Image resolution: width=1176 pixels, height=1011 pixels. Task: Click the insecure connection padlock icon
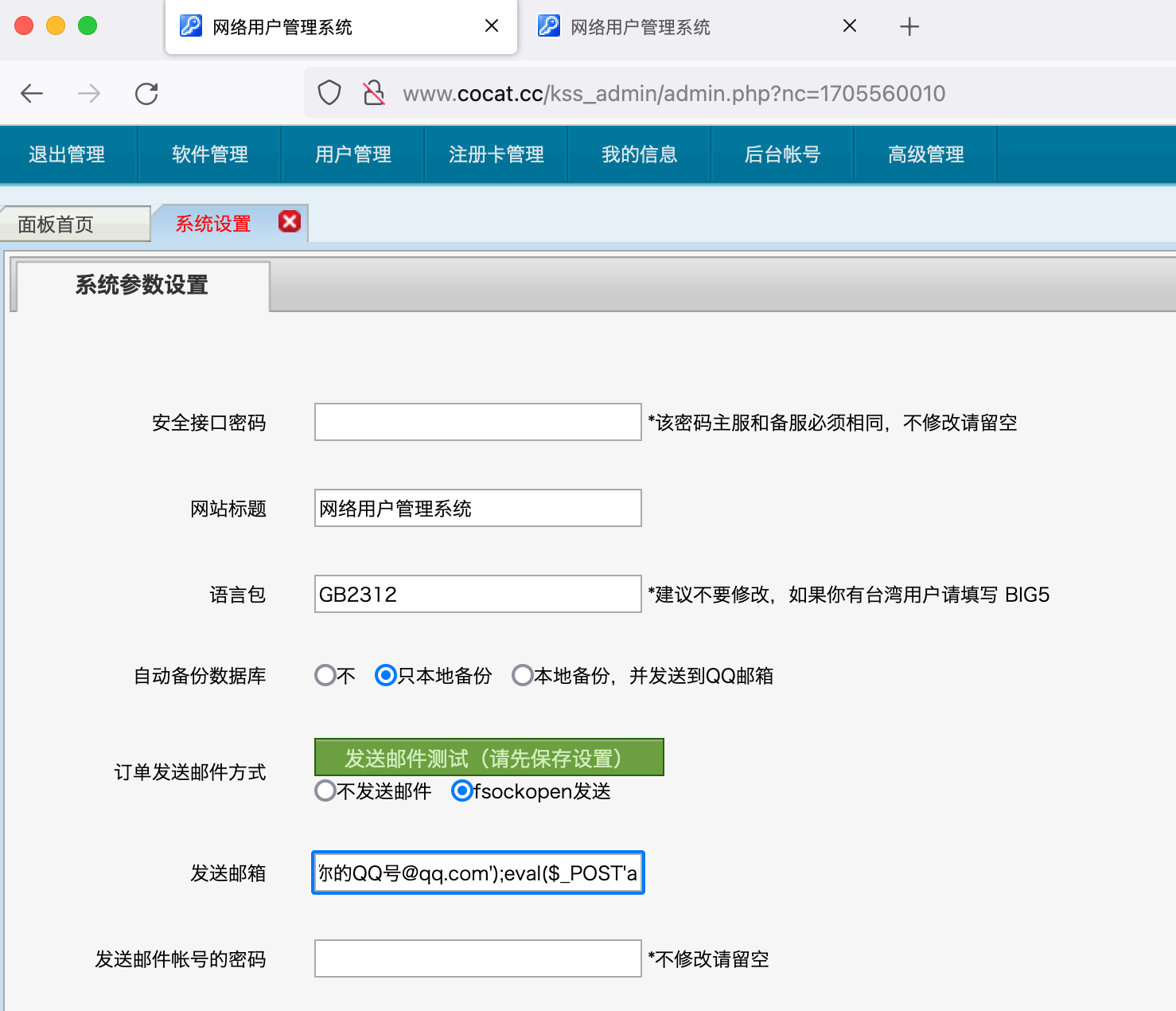pos(373,93)
